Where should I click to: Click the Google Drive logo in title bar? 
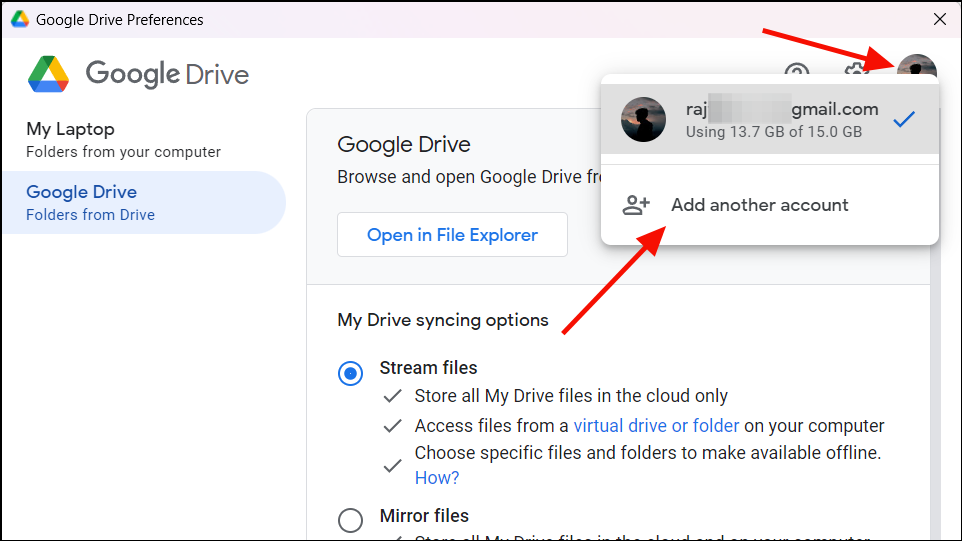click(x=20, y=19)
